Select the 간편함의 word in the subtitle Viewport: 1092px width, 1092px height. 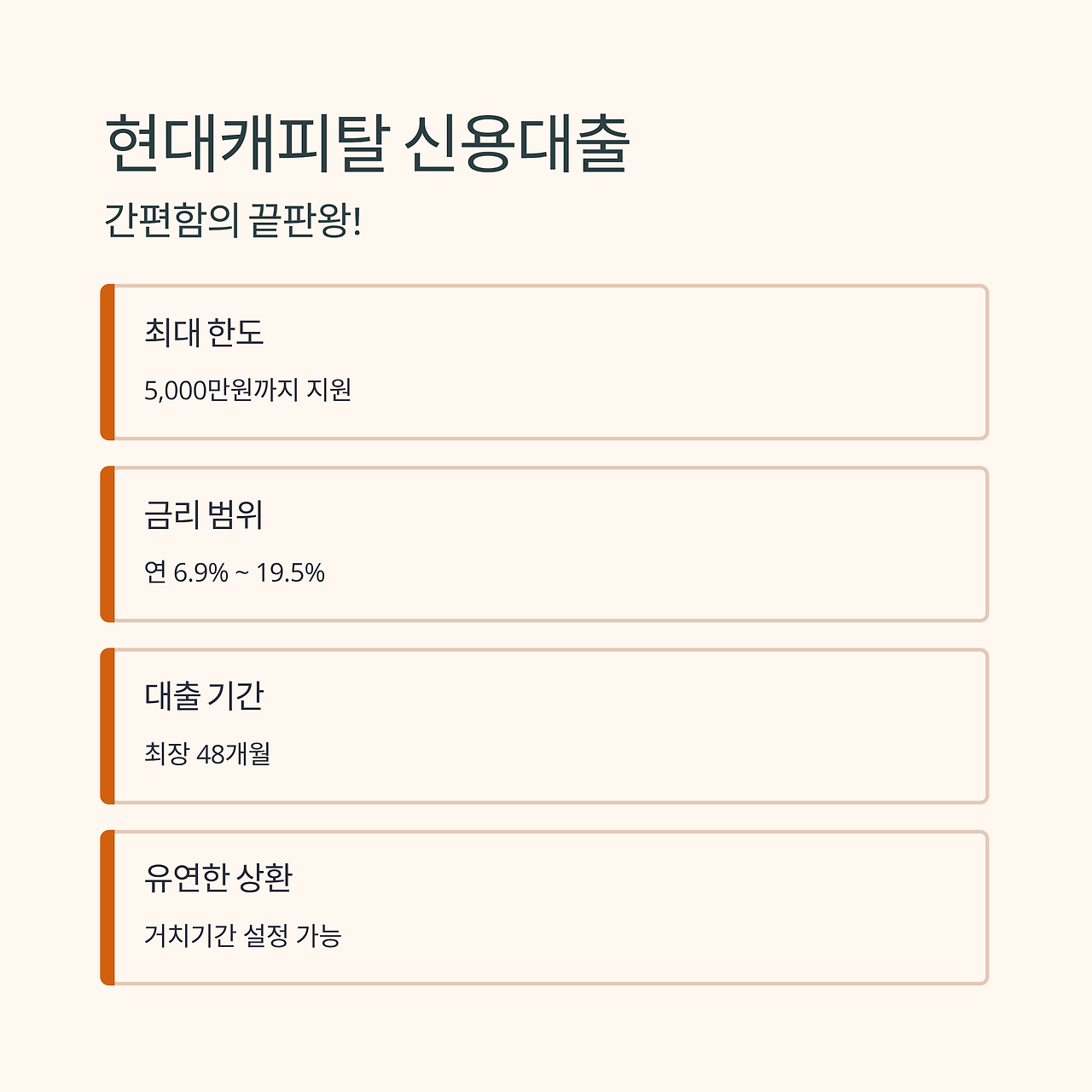pos(171,221)
